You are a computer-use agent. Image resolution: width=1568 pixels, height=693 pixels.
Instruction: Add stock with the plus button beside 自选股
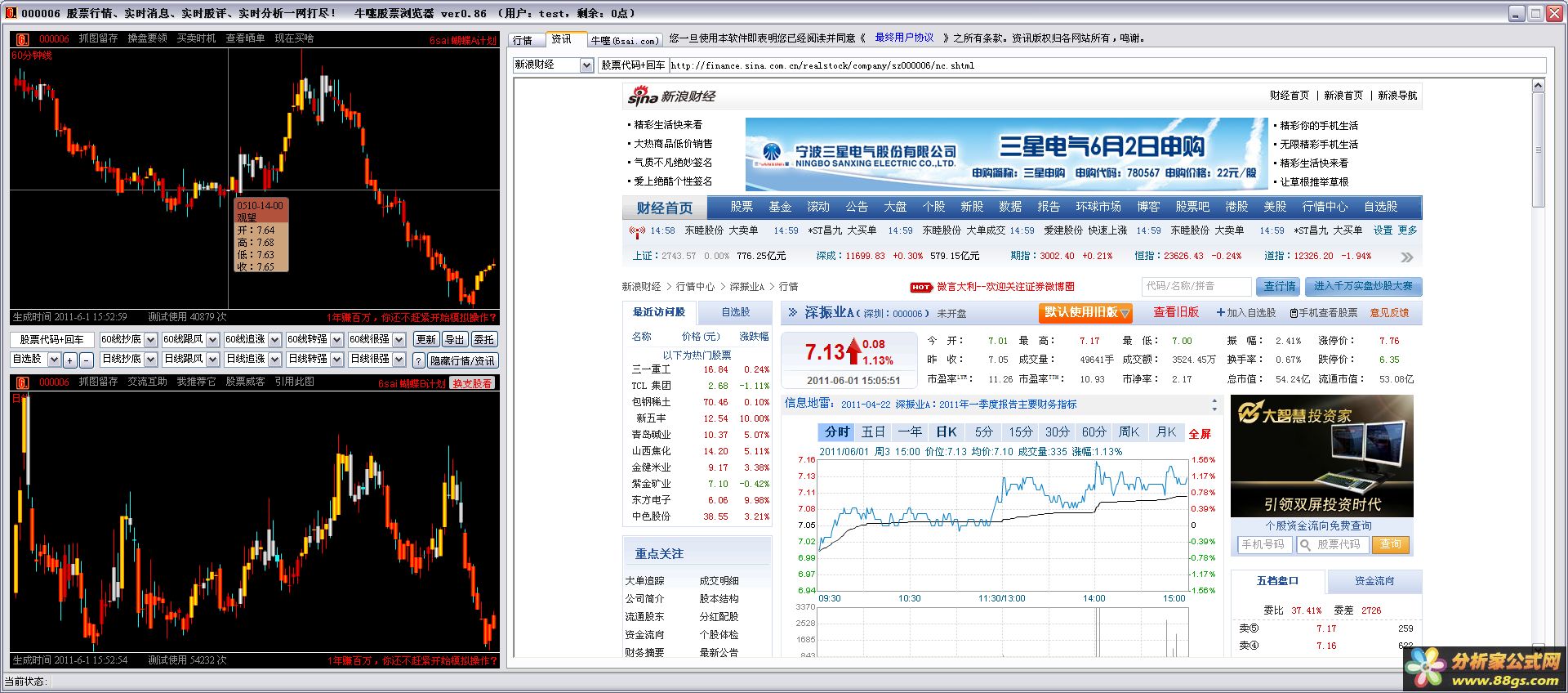point(69,360)
